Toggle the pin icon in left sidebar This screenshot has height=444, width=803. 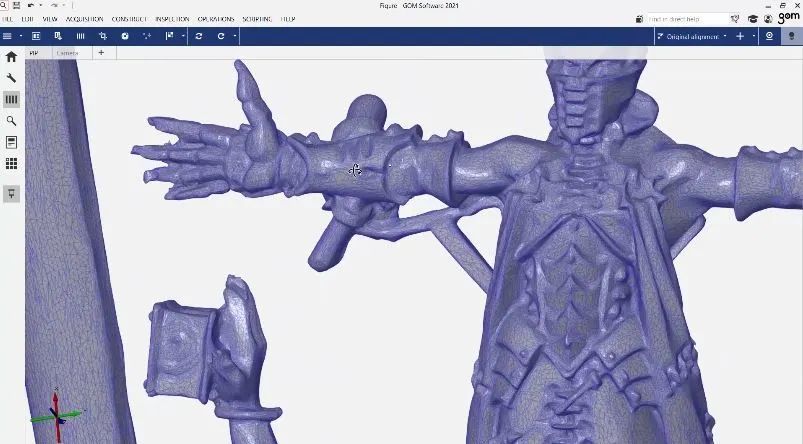pos(11,194)
